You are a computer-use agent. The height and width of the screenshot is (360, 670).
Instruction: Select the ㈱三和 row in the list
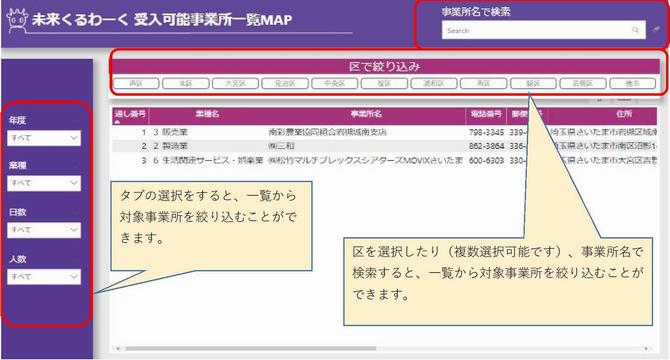(x=385, y=146)
